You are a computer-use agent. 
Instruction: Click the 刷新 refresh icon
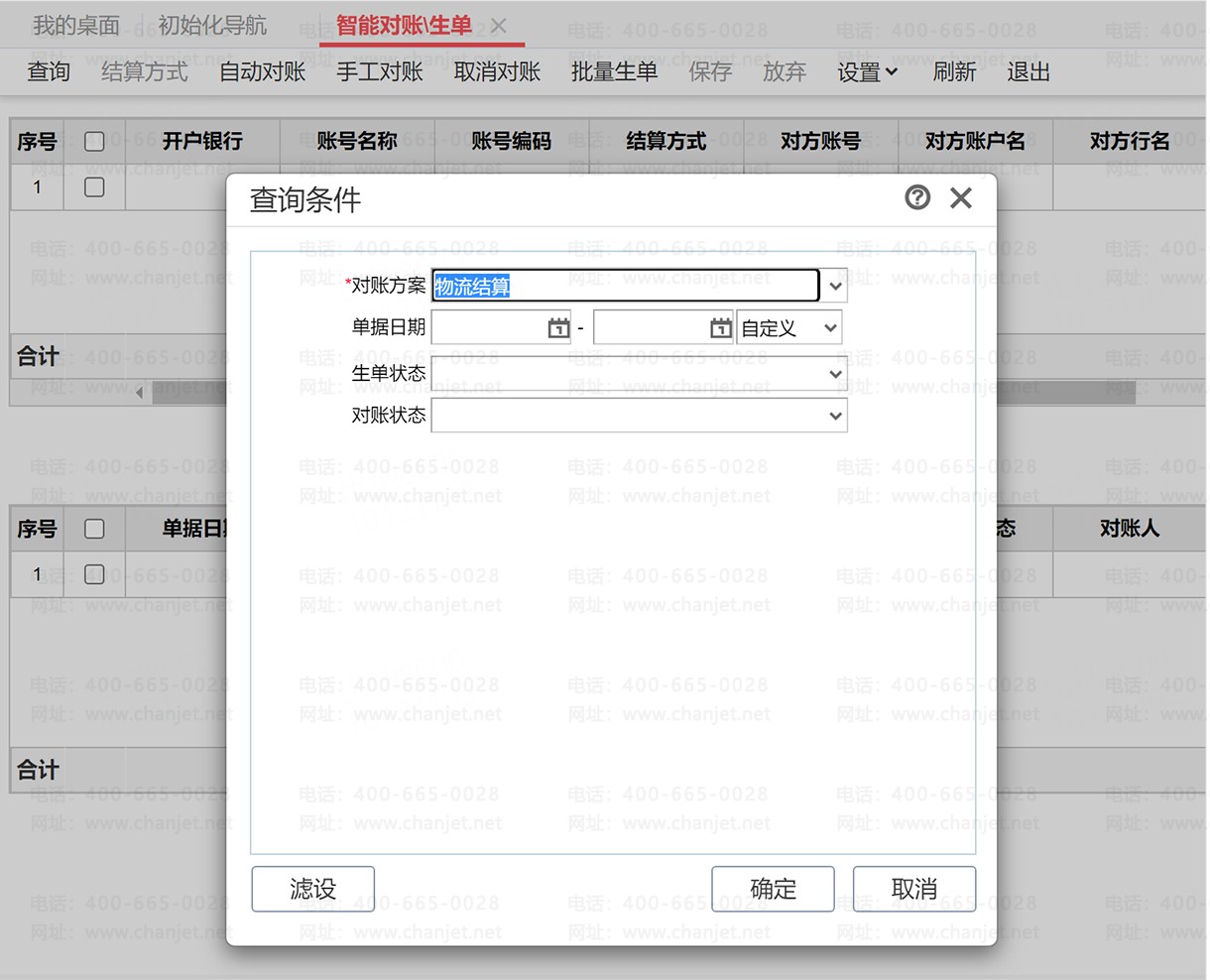click(x=953, y=71)
